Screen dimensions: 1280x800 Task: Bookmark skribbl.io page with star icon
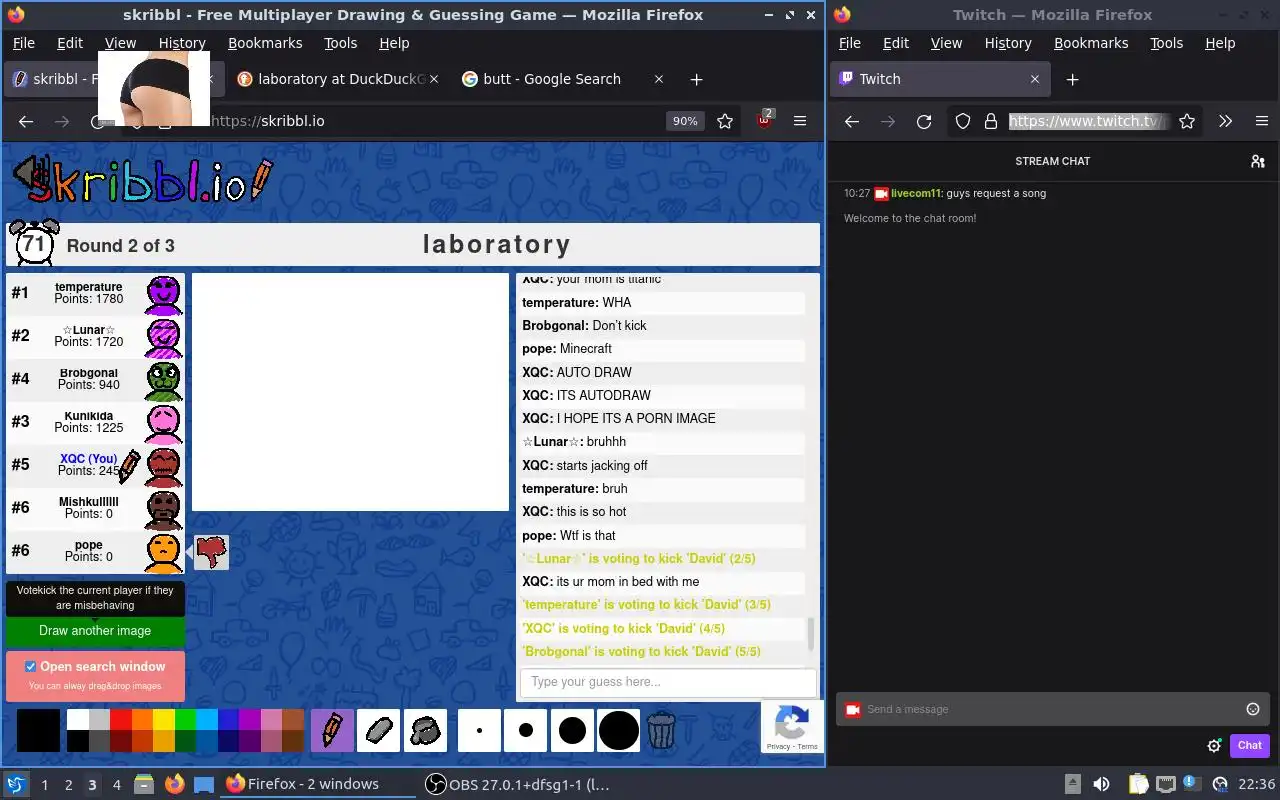tap(725, 121)
